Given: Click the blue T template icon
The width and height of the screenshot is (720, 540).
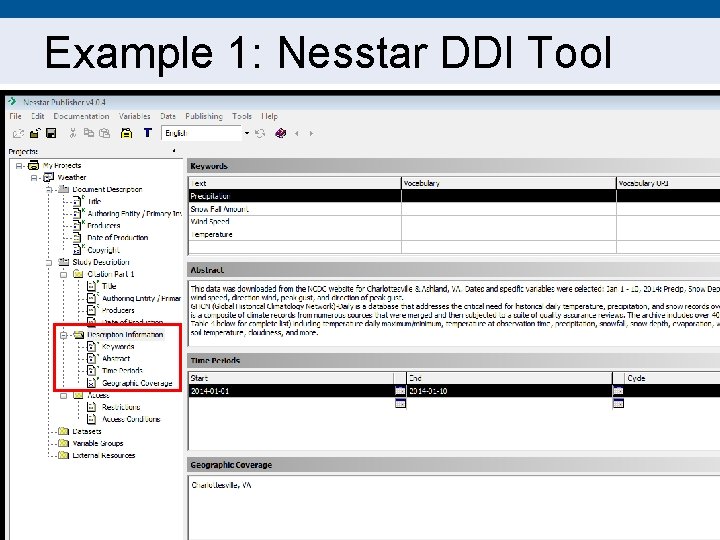Looking at the screenshot, I should pos(147,133).
